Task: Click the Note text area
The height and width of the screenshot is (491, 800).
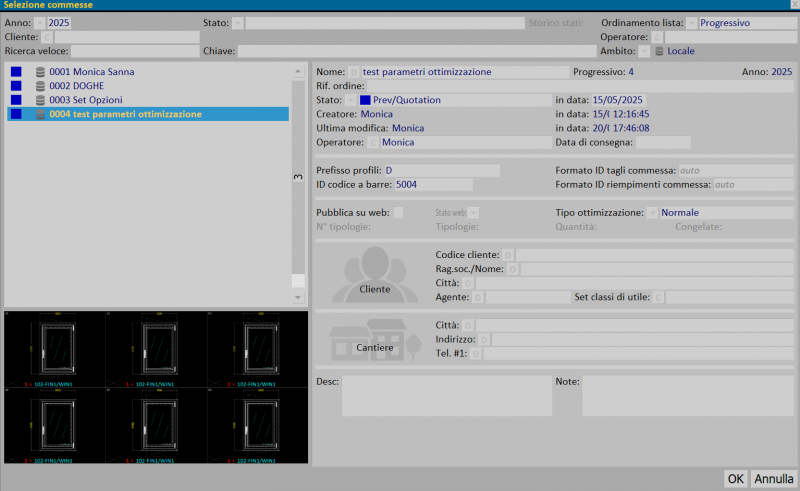Action: tap(688, 396)
